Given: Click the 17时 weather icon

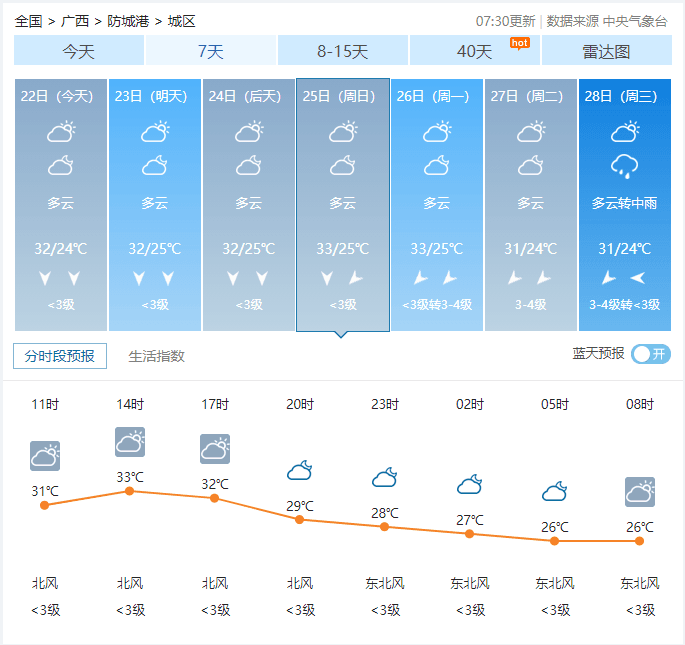Looking at the screenshot, I should pyautogui.click(x=215, y=449).
